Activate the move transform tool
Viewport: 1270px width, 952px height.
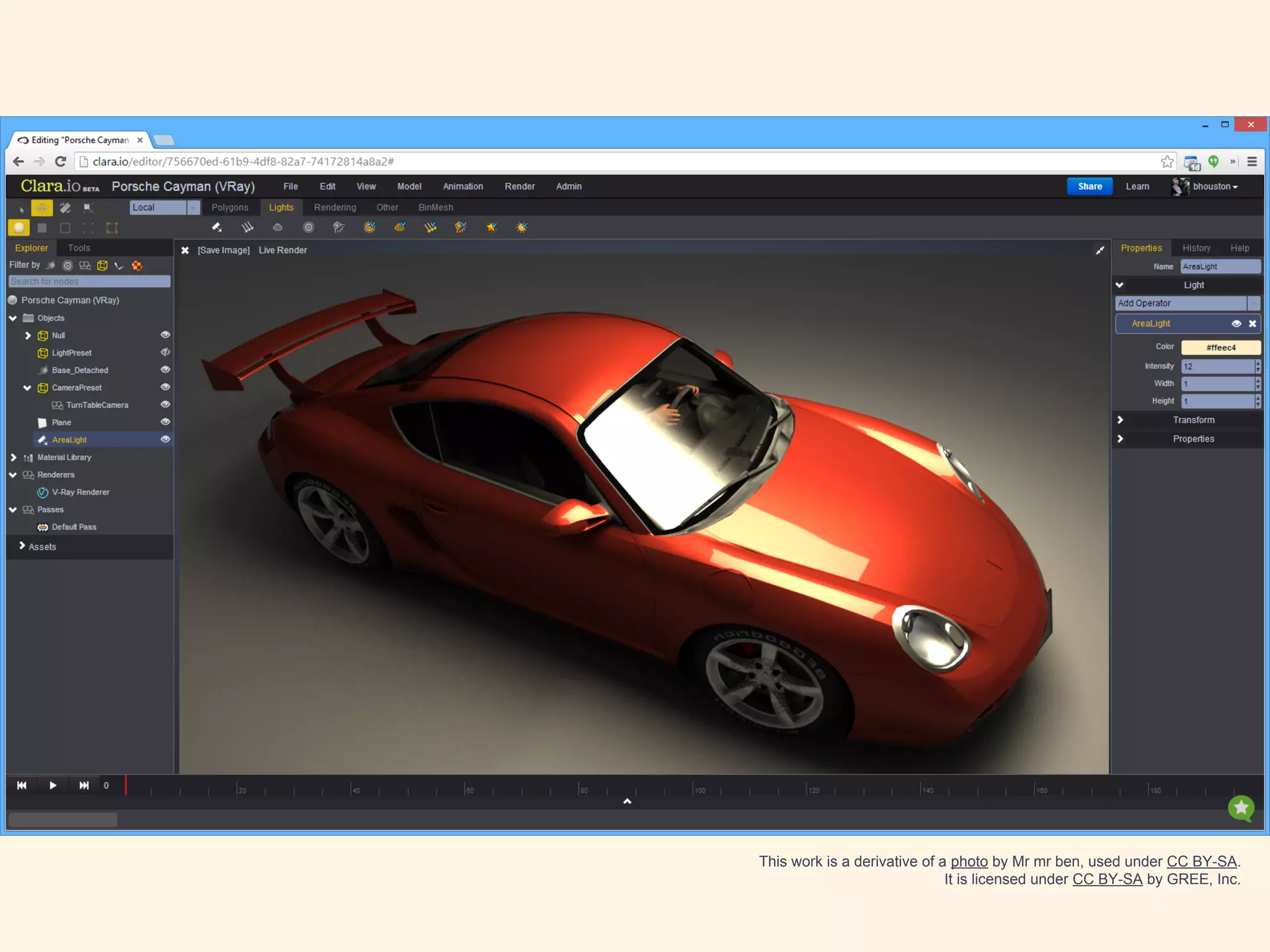click(x=42, y=208)
